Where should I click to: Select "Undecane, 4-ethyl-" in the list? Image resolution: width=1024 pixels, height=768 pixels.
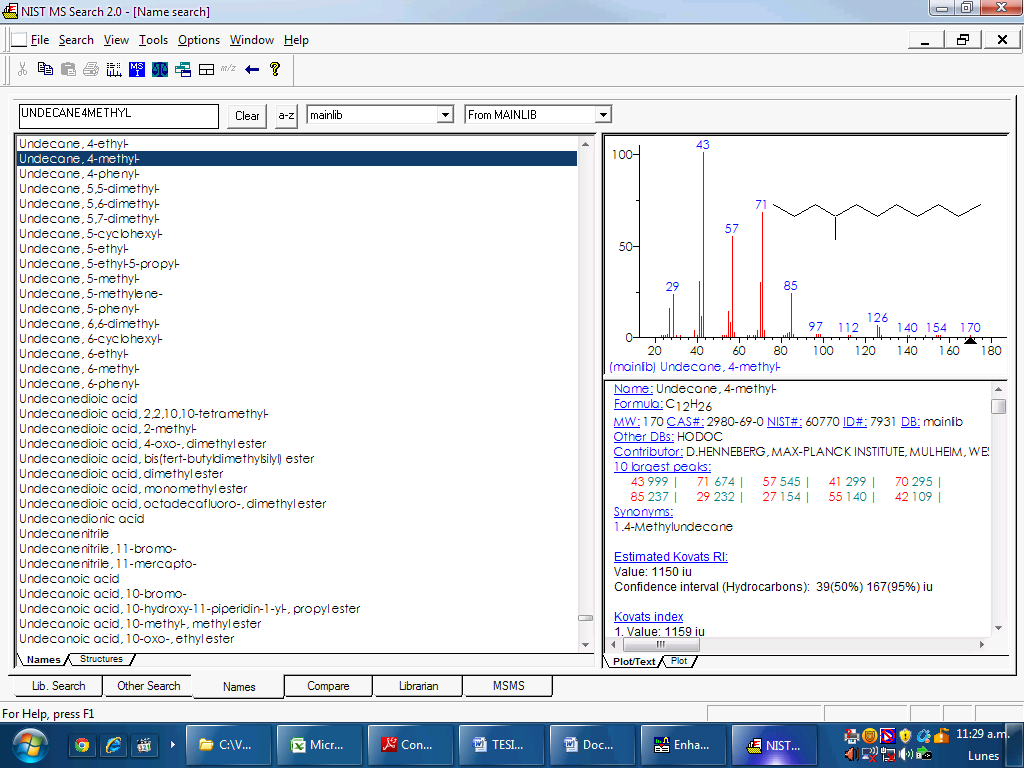(x=296, y=144)
